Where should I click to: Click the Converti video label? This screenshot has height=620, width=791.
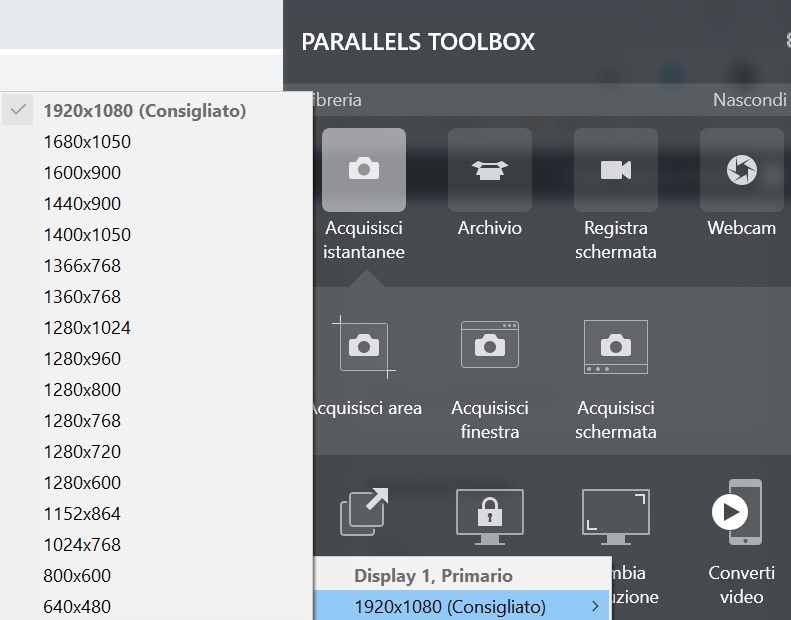(x=741, y=585)
